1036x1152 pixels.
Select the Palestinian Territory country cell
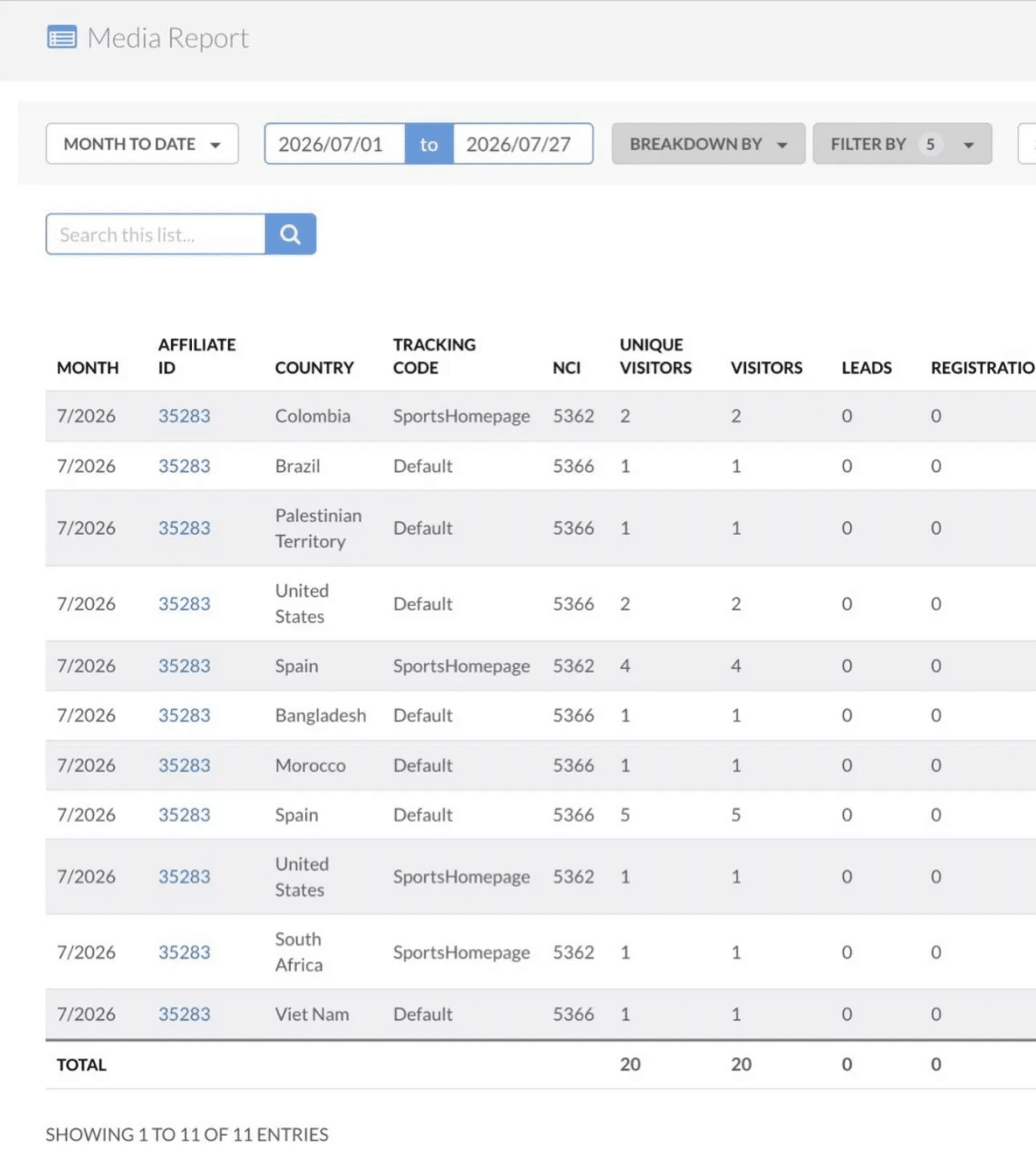318,528
